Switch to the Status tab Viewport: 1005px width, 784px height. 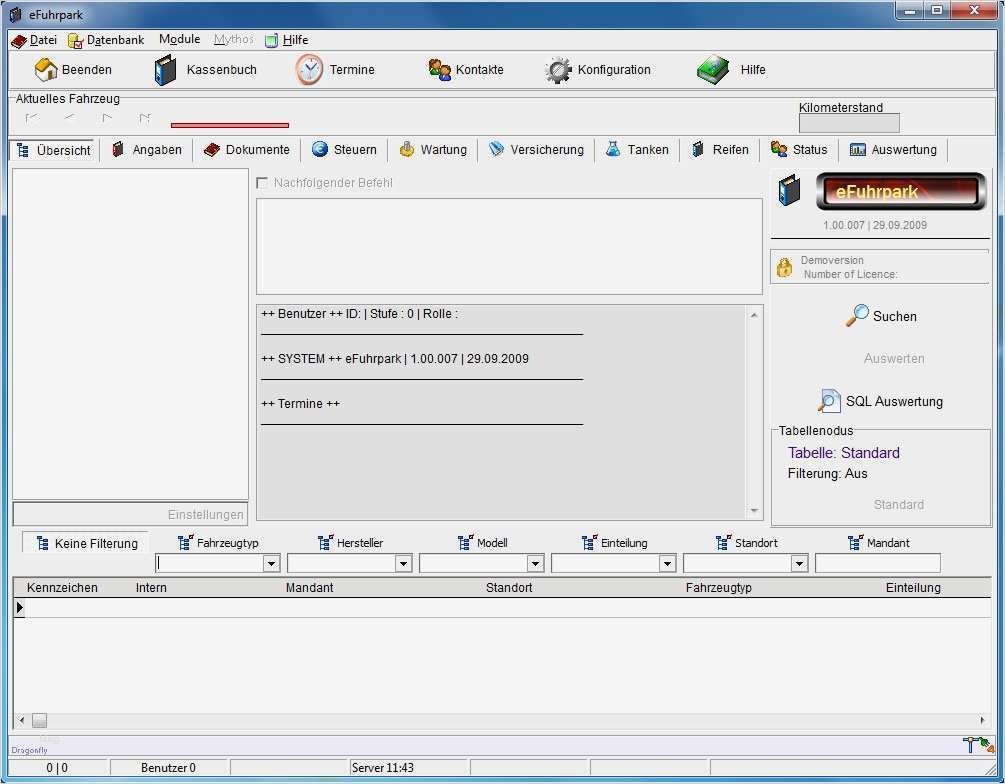(799, 149)
